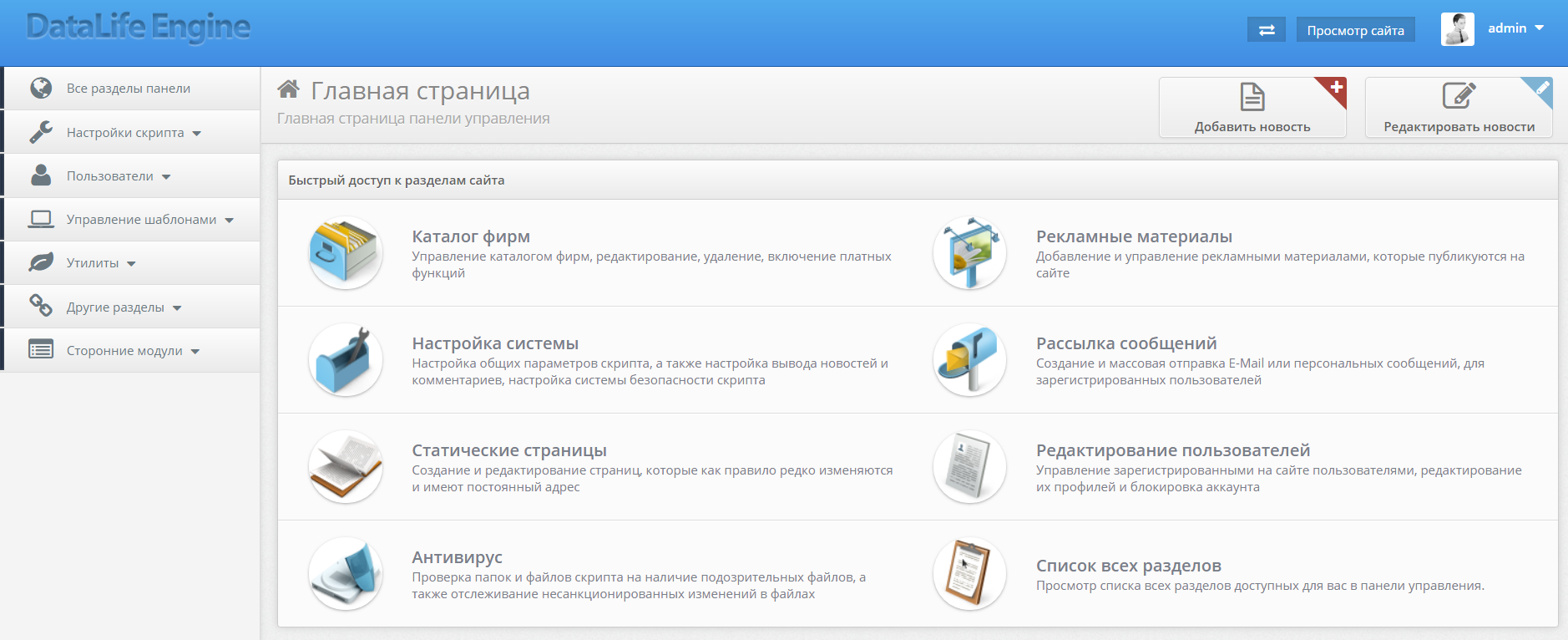1568x640 pixels.
Task: Click the Антивирус shield icon
Action: pyautogui.click(x=346, y=573)
